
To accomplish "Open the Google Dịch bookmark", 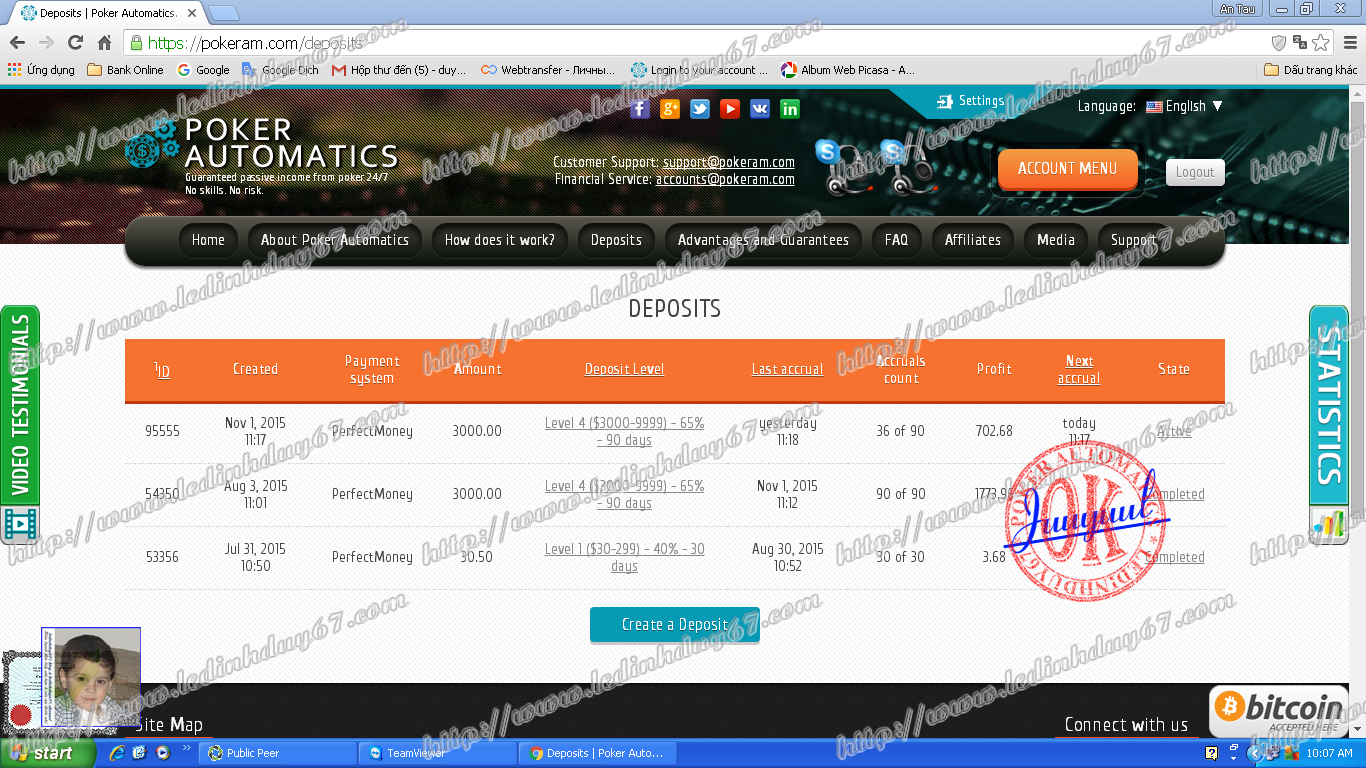I will (x=280, y=70).
